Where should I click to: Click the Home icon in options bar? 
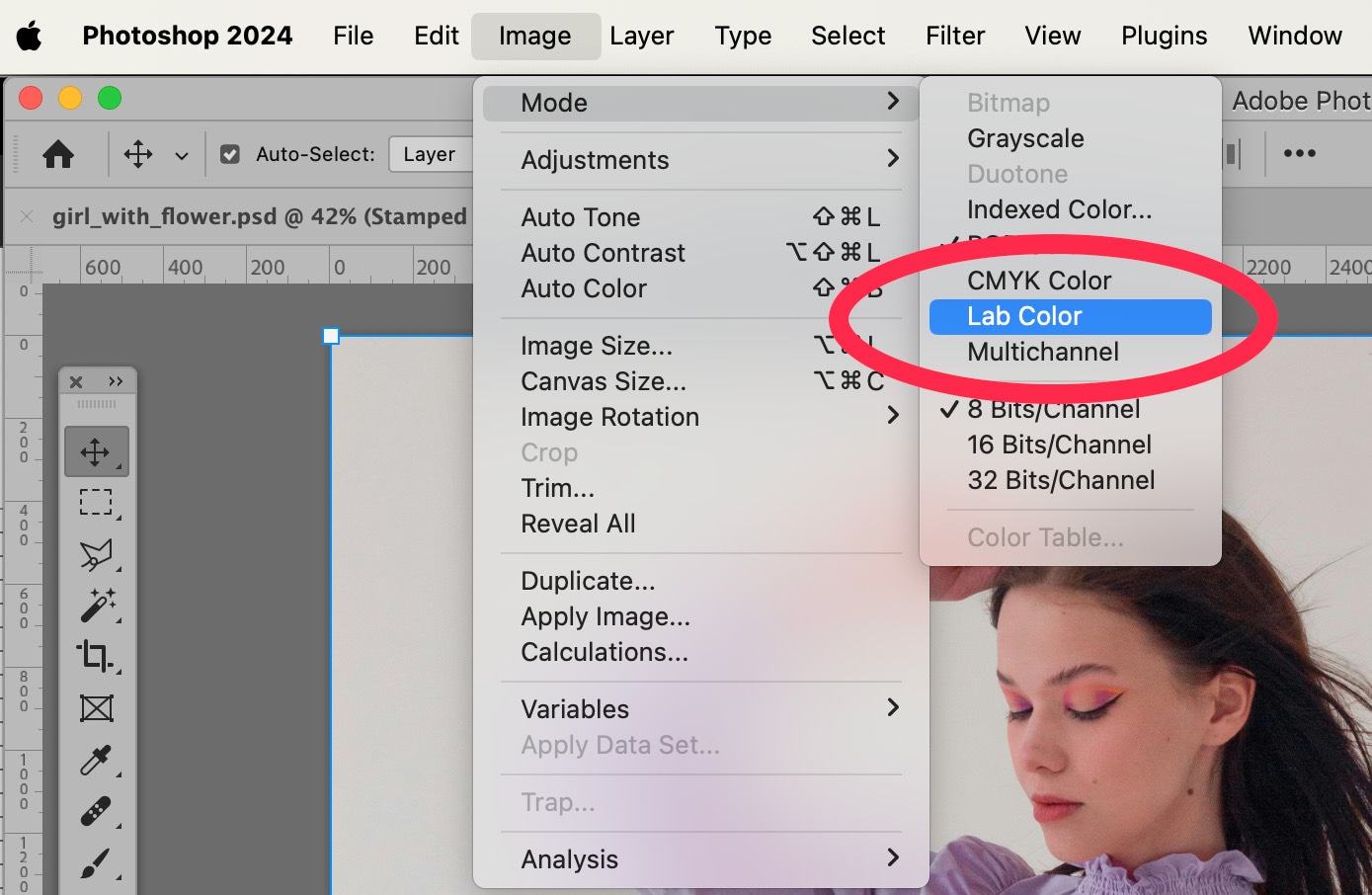[x=58, y=154]
